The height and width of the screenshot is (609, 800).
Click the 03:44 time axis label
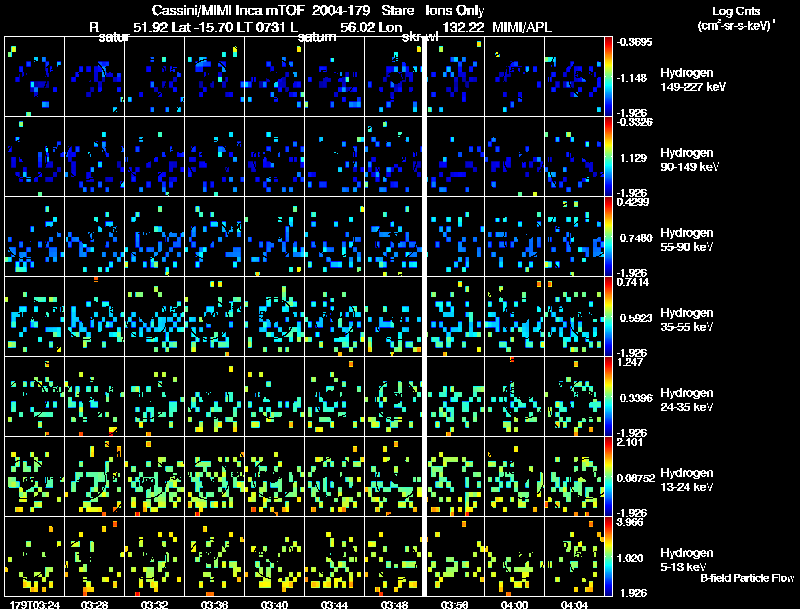[x=335, y=604]
